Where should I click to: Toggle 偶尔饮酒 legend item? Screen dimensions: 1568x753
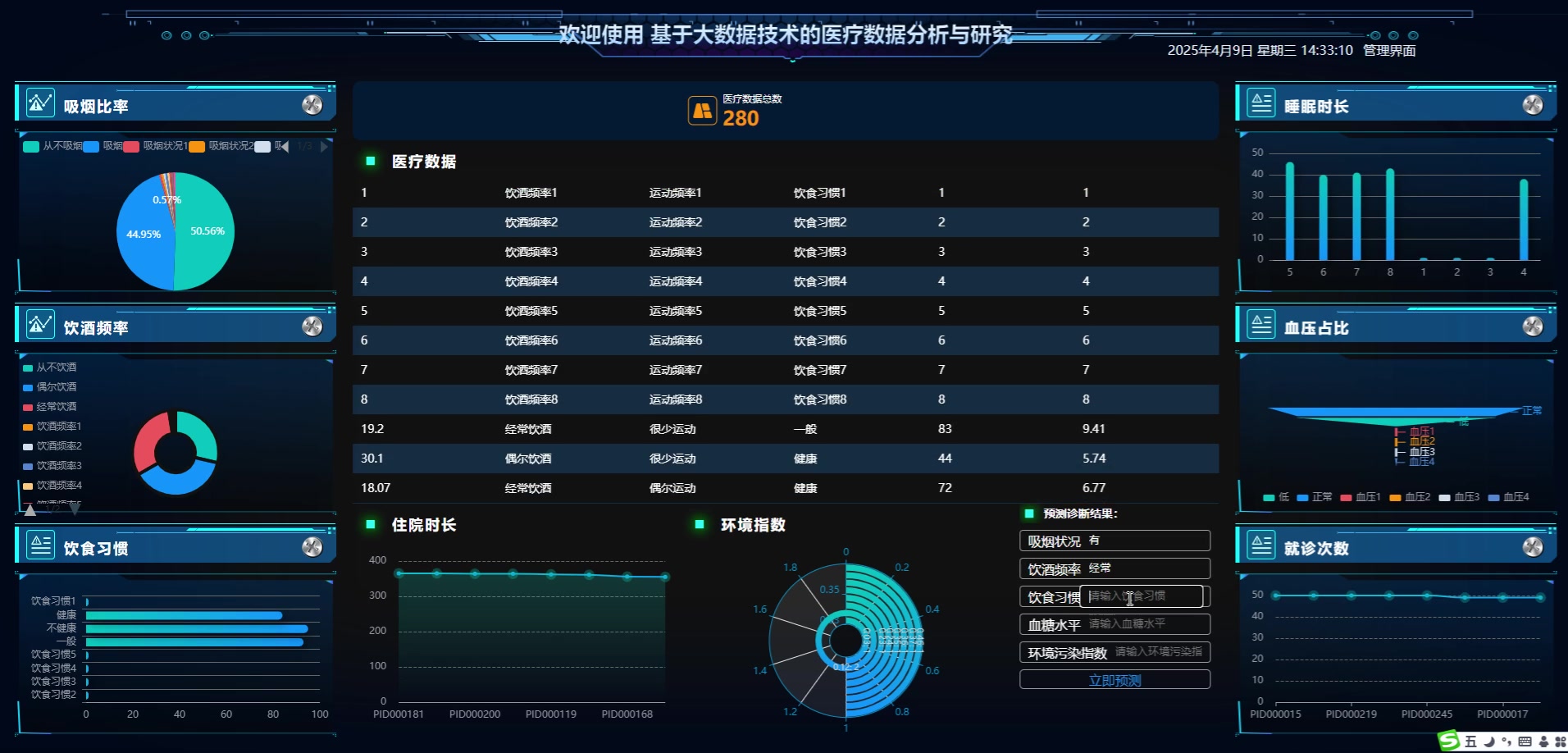49,387
